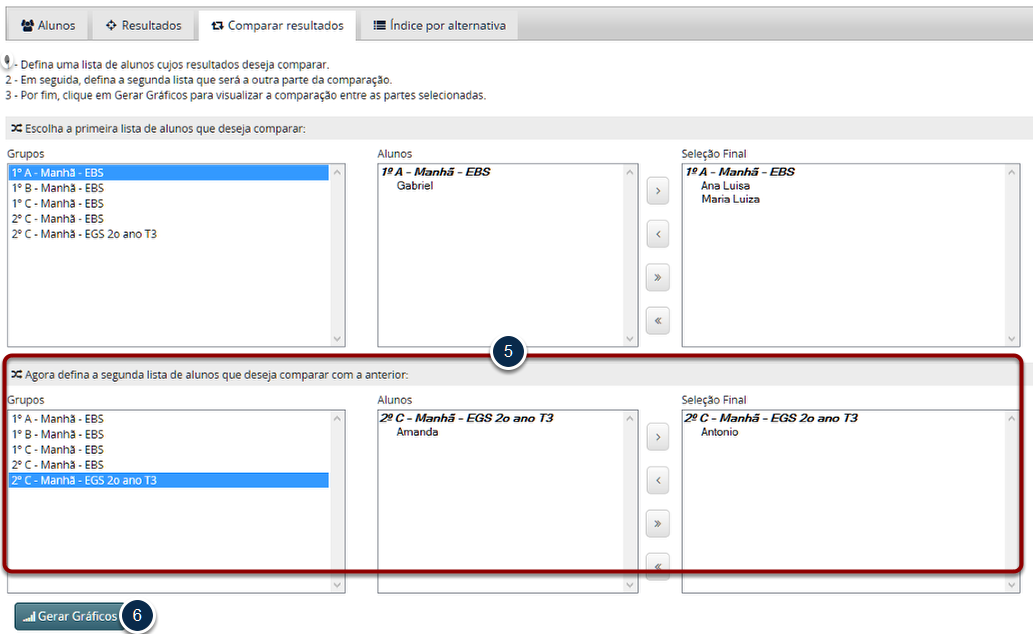
Task: Select the Comparar resultados tab
Action: (277, 25)
